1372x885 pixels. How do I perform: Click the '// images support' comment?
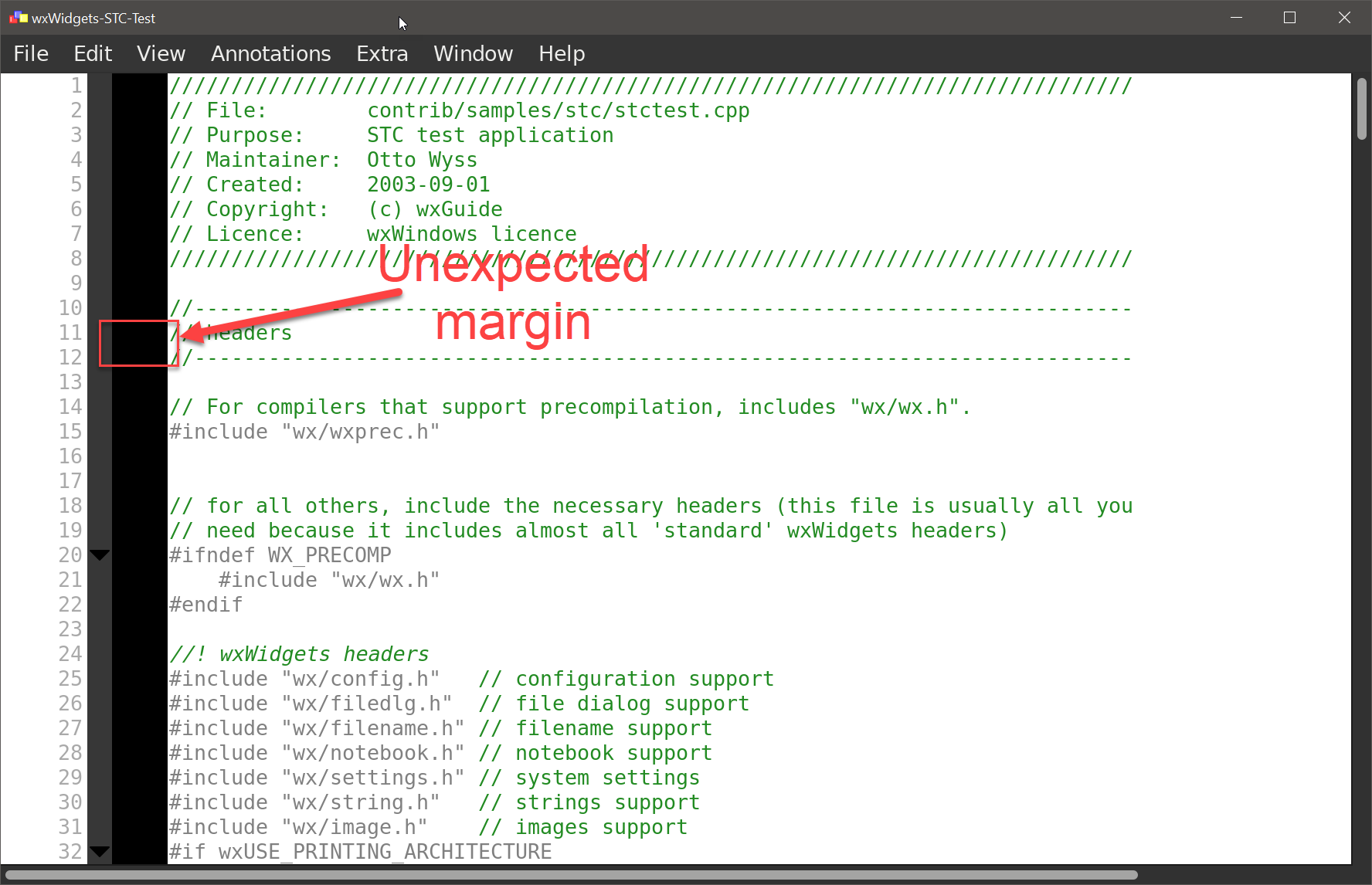[582, 827]
